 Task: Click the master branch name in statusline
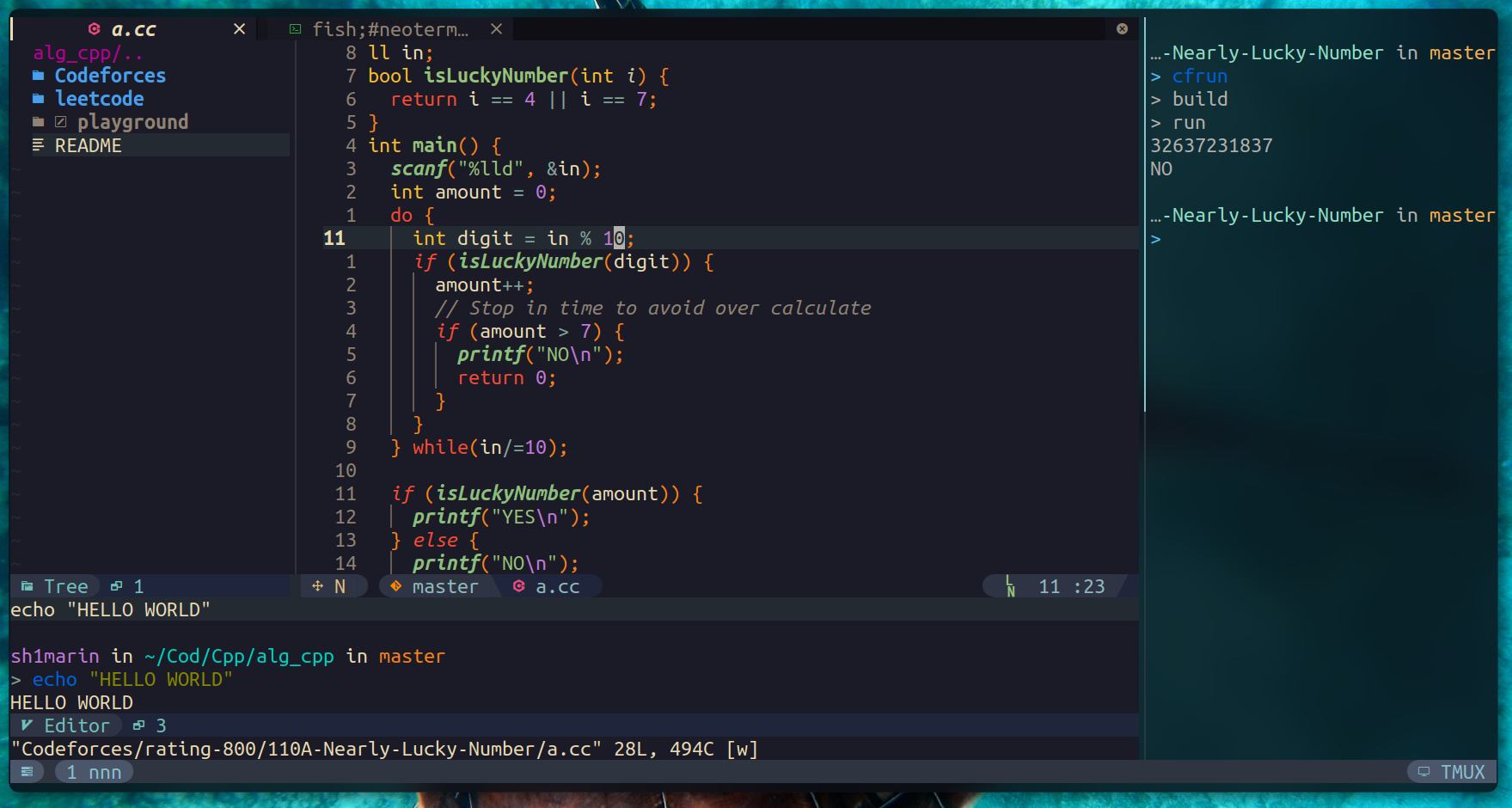point(445,586)
